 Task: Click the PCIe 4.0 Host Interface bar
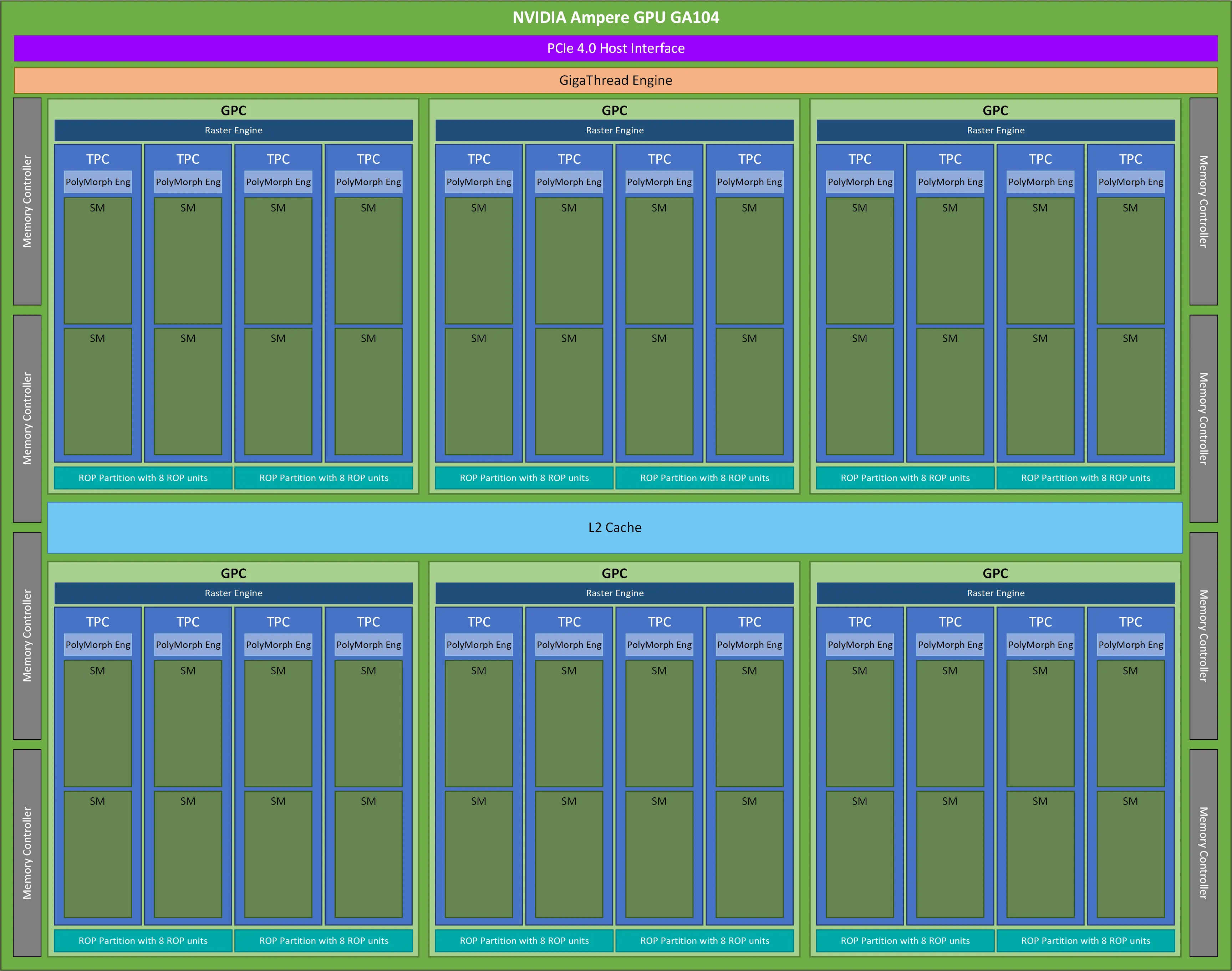click(x=616, y=48)
